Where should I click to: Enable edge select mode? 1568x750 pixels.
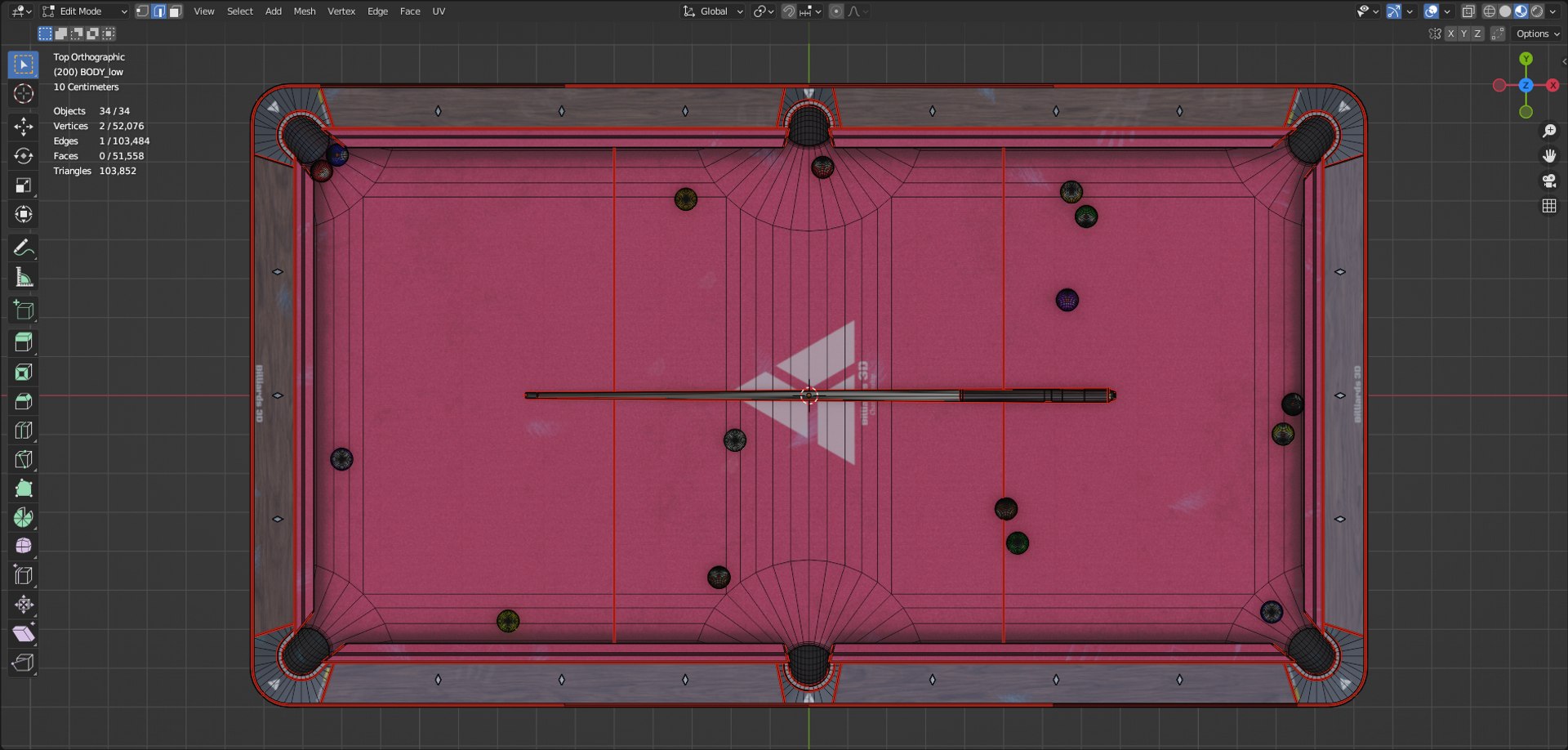tap(159, 11)
